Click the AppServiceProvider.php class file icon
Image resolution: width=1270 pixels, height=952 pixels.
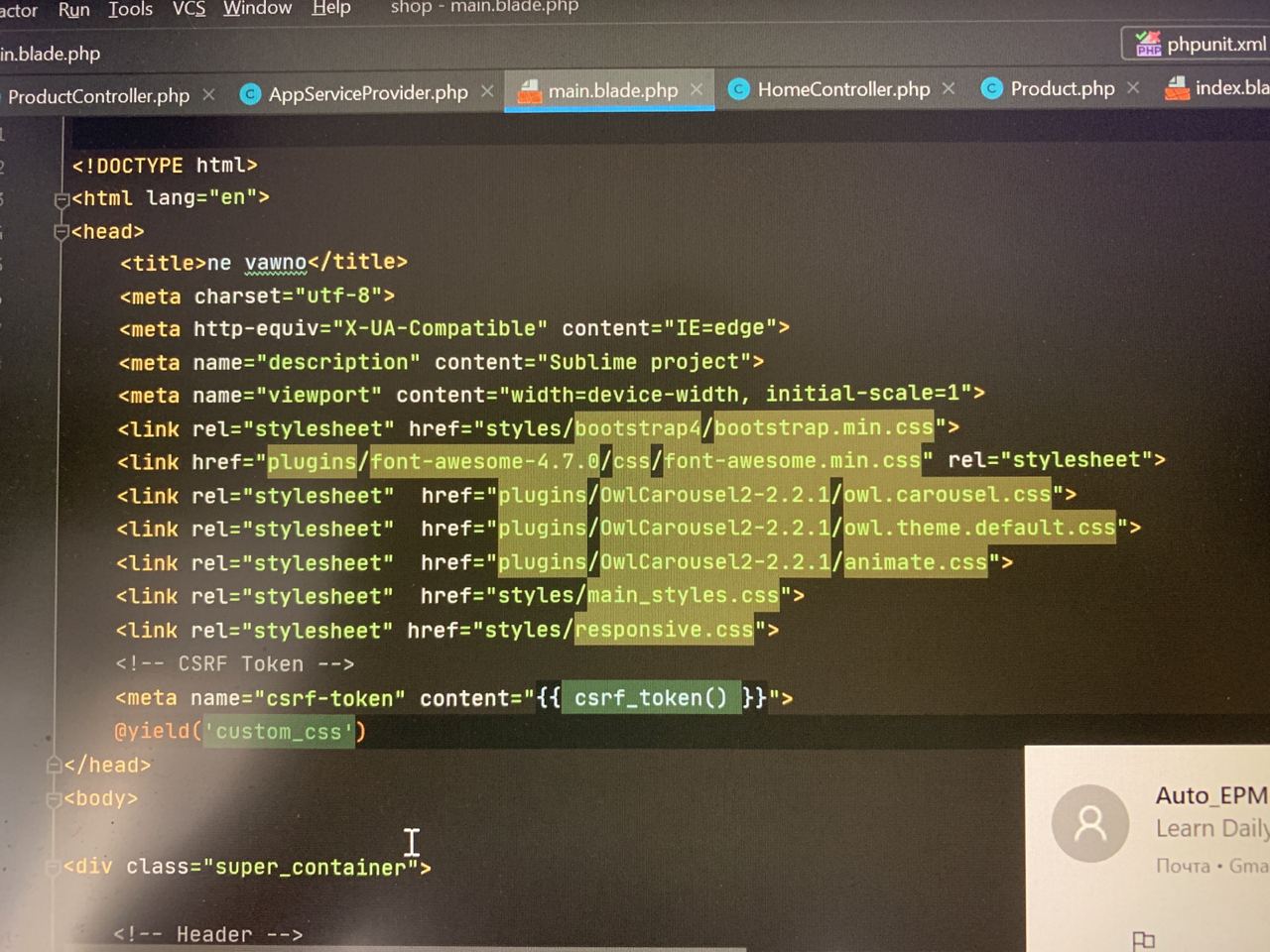coord(250,93)
